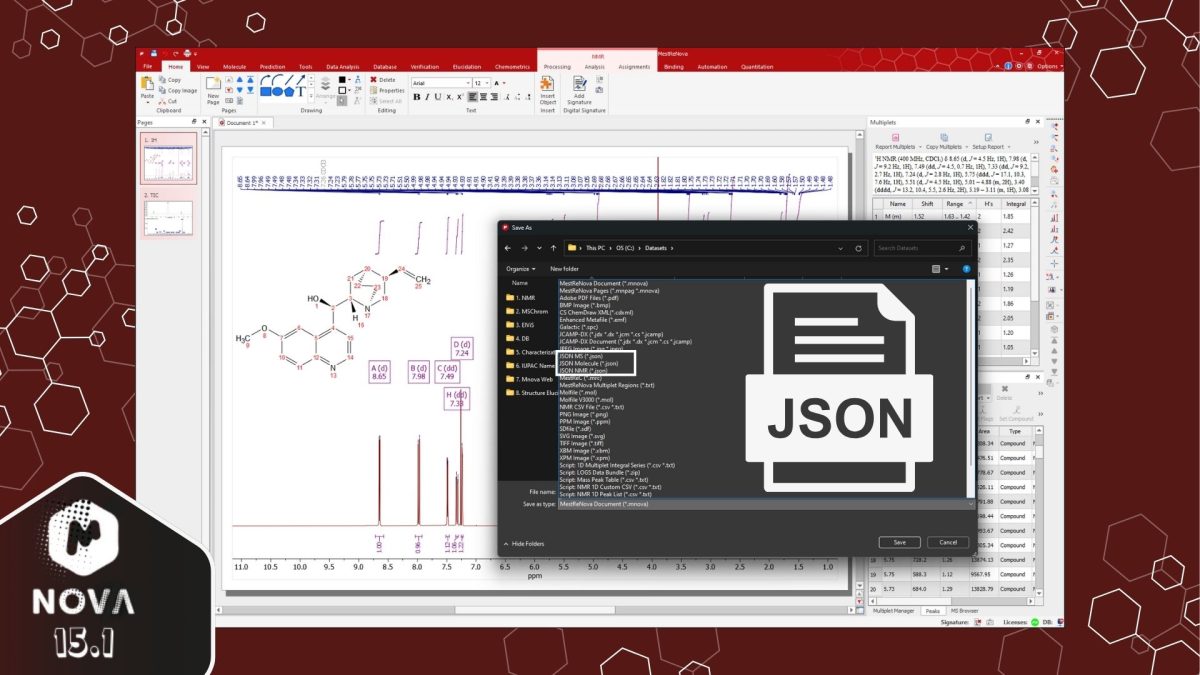Select the Document 1 document tab

point(242,122)
